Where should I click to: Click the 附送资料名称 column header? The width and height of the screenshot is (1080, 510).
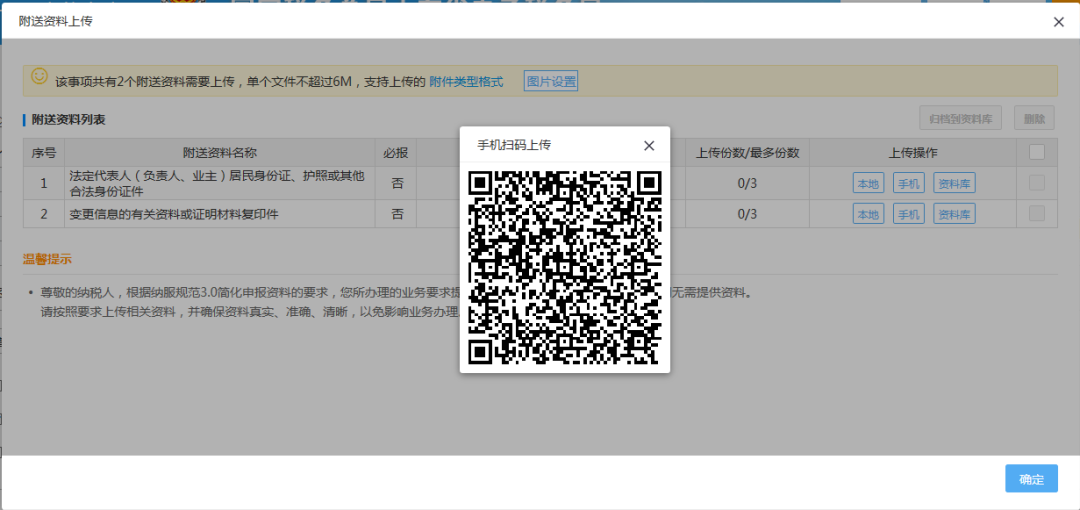[220, 152]
